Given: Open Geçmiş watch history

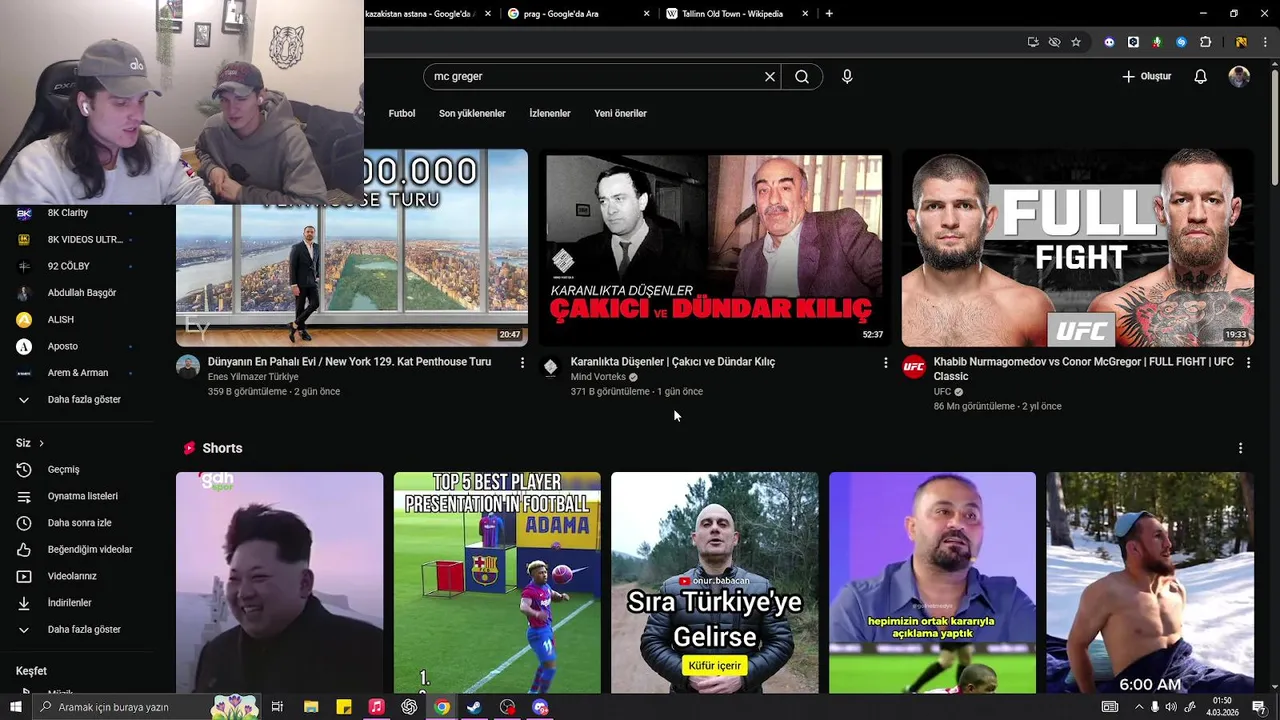Looking at the screenshot, I should [x=78, y=470].
